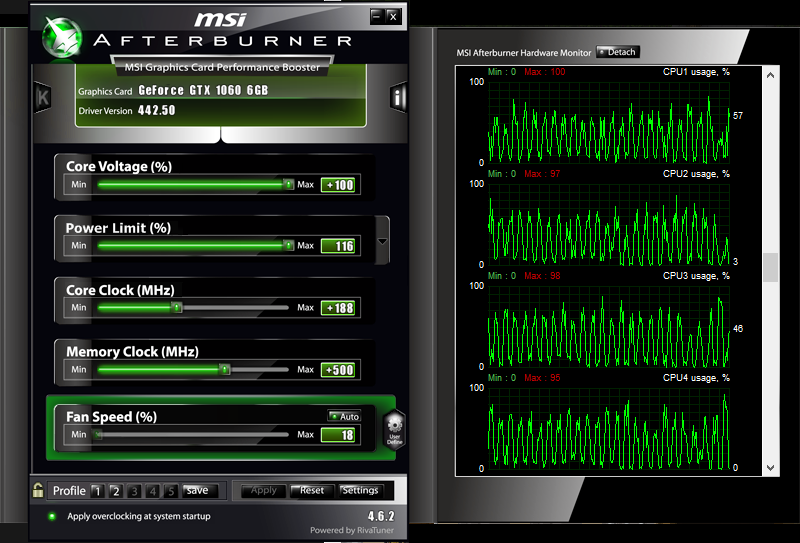This screenshot has width=800, height=543.
Task: Select Profile slot 1
Action: [x=97, y=491]
